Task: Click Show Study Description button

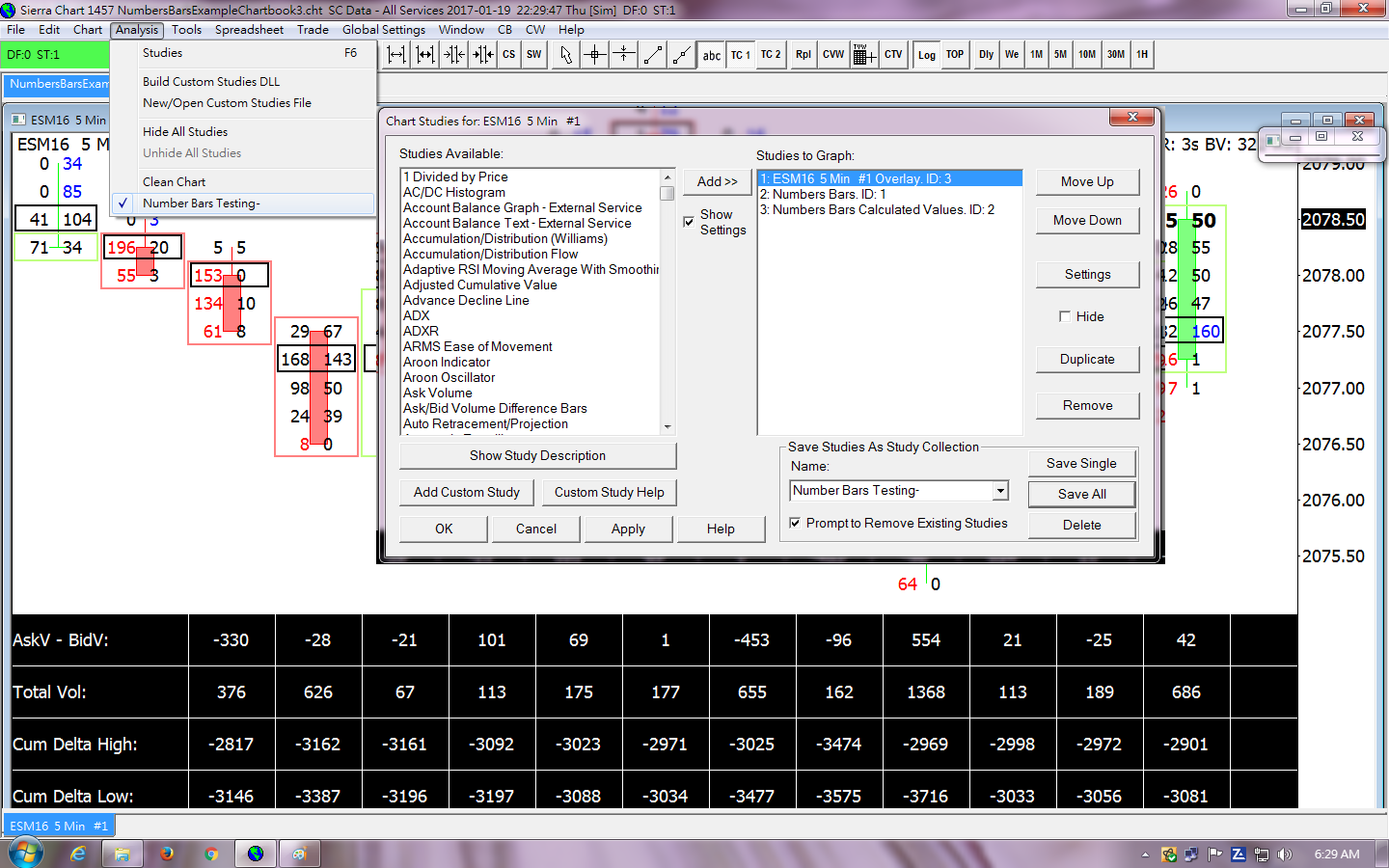Action: 537,455
